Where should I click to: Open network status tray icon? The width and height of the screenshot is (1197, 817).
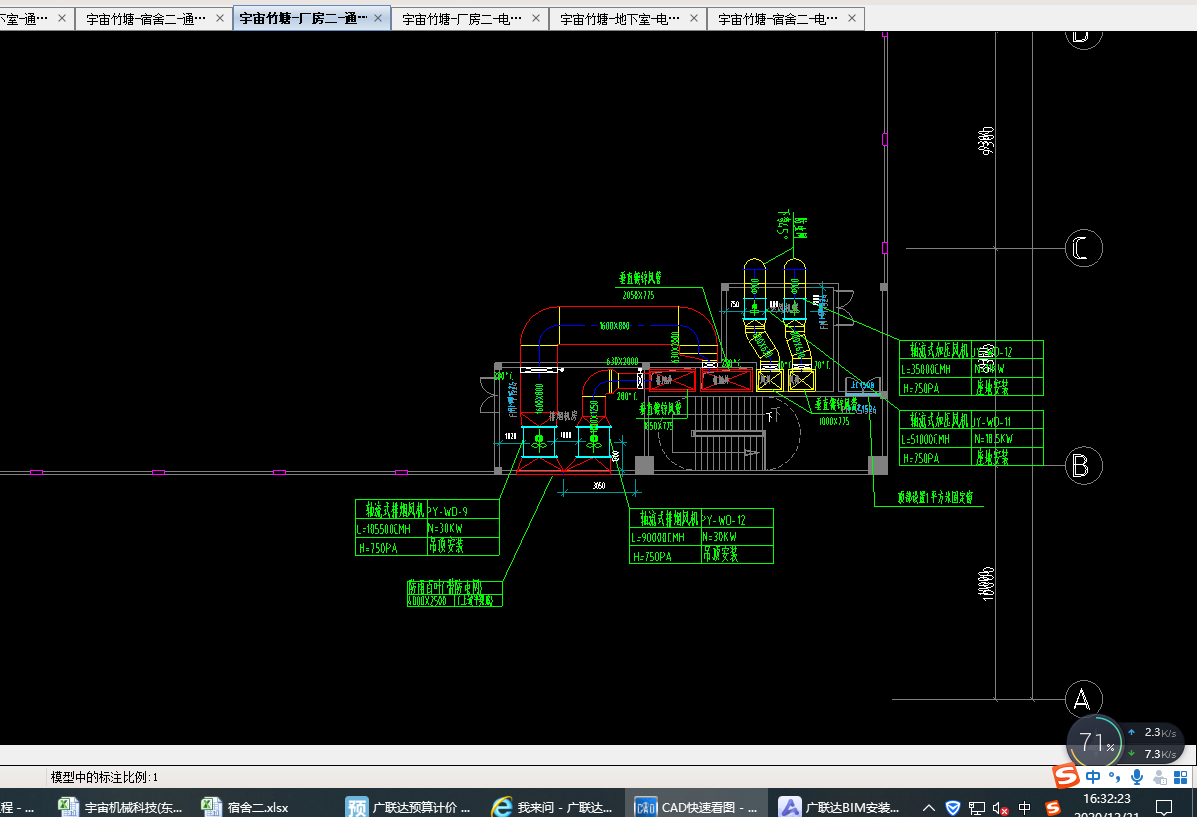click(976, 807)
